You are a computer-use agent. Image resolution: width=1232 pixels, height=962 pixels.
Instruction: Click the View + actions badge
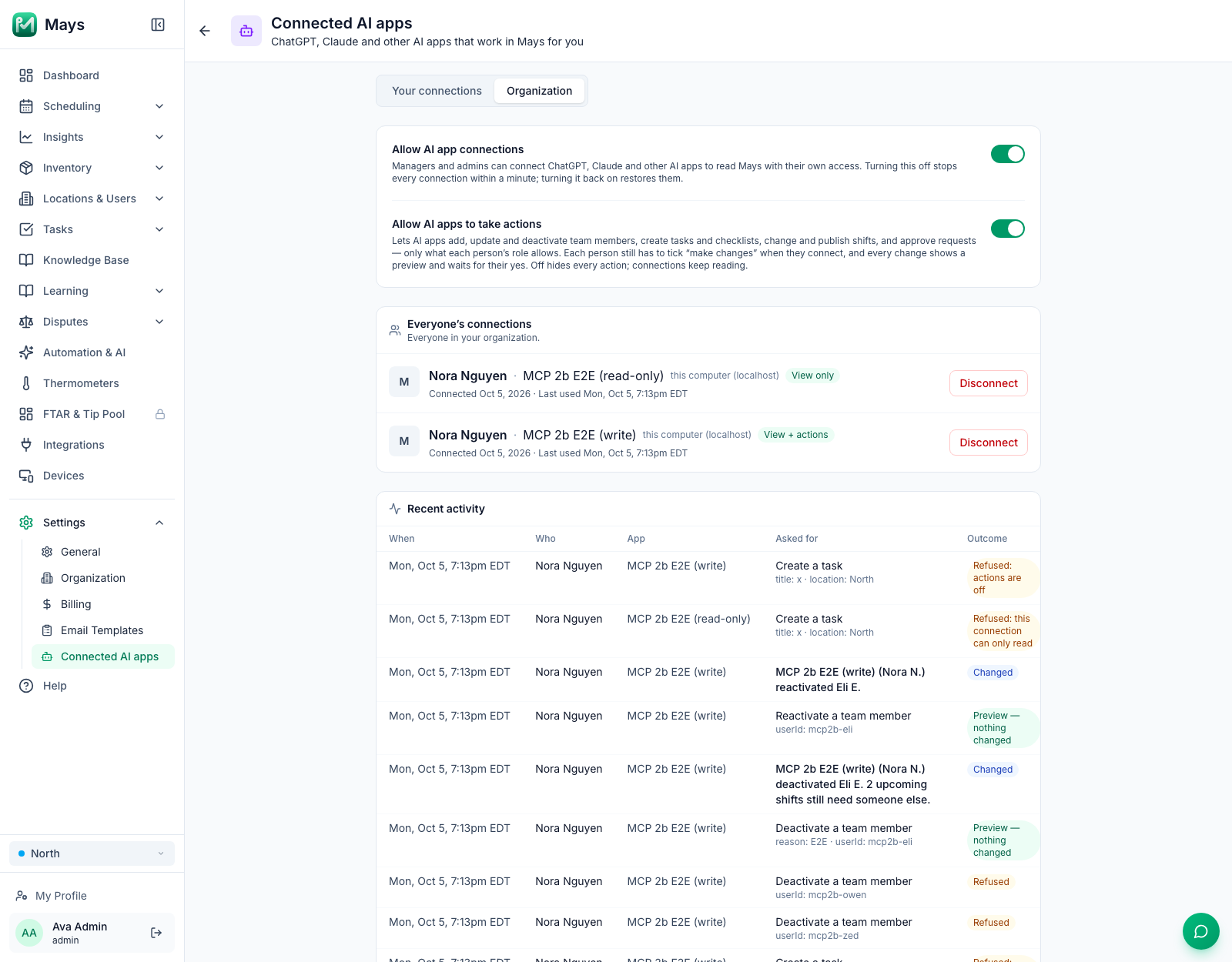click(795, 435)
